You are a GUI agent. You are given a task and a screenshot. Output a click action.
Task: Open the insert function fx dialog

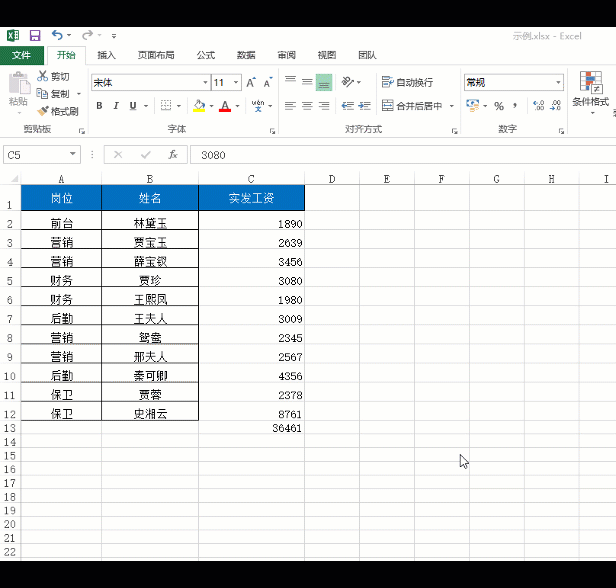point(173,155)
